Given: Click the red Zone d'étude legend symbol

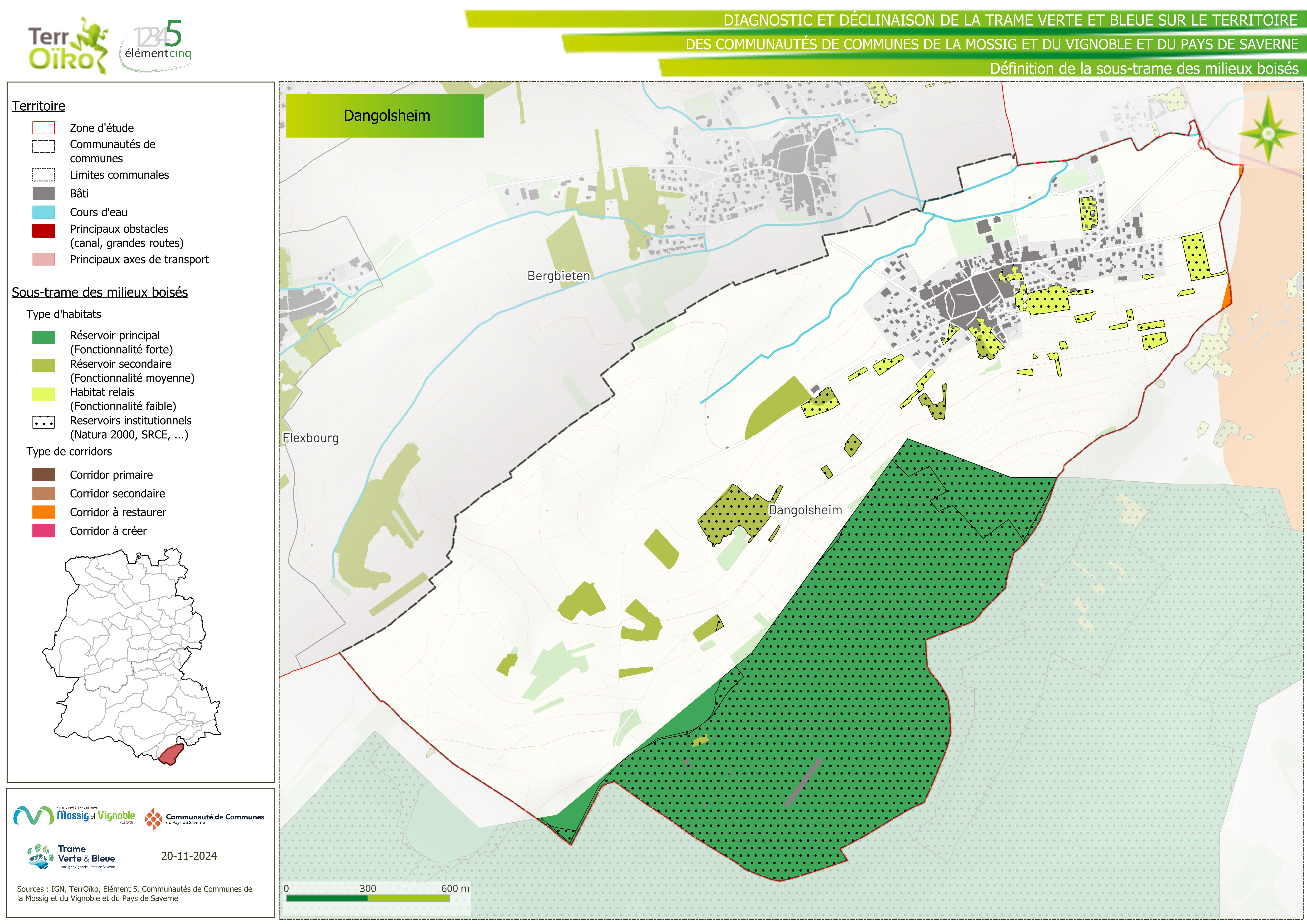Looking at the screenshot, I should (x=44, y=128).
